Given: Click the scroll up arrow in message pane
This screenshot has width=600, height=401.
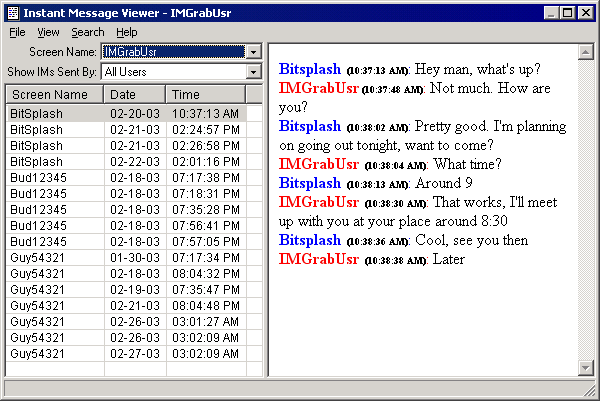Looking at the screenshot, I should pos(585,52).
